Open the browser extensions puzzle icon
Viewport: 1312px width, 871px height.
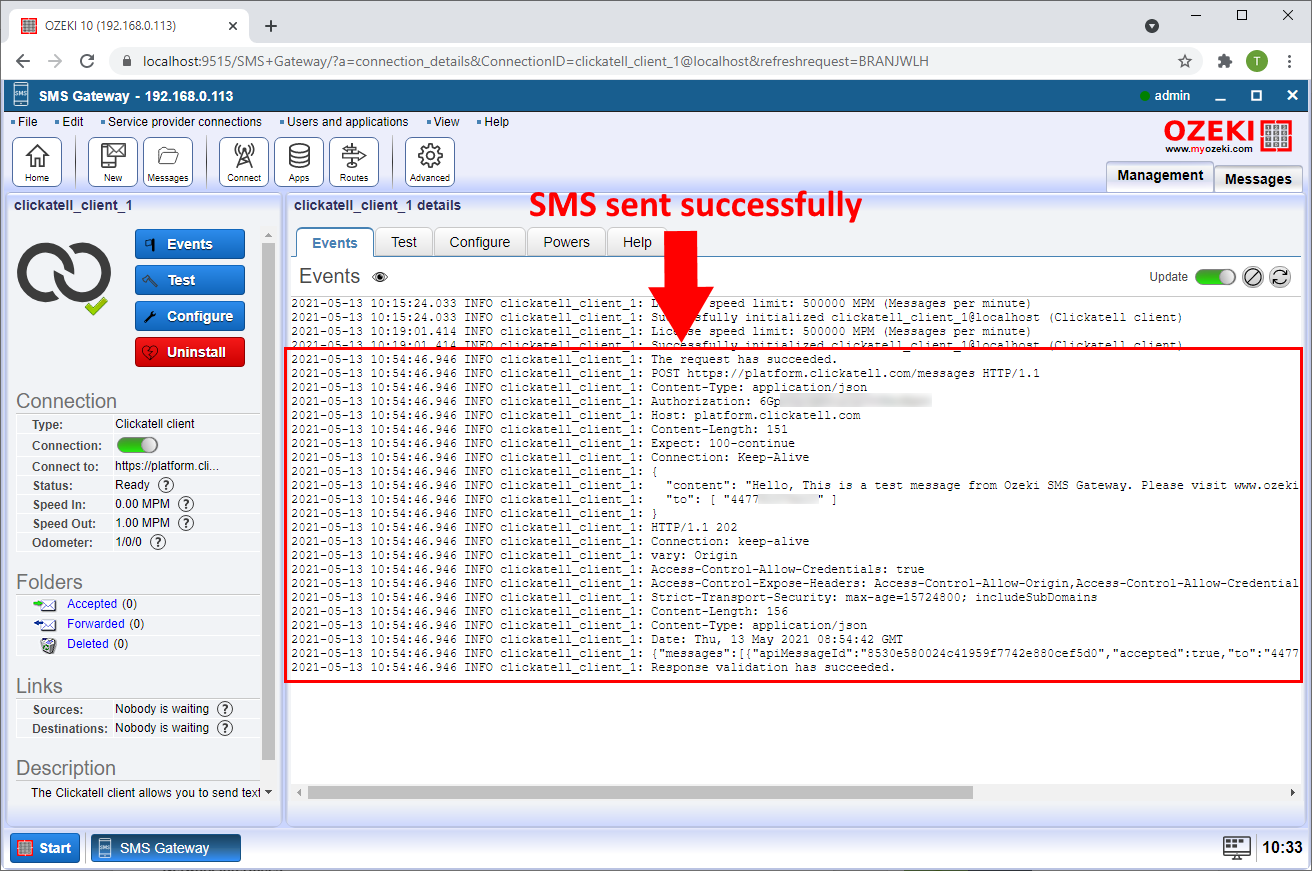[1225, 61]
